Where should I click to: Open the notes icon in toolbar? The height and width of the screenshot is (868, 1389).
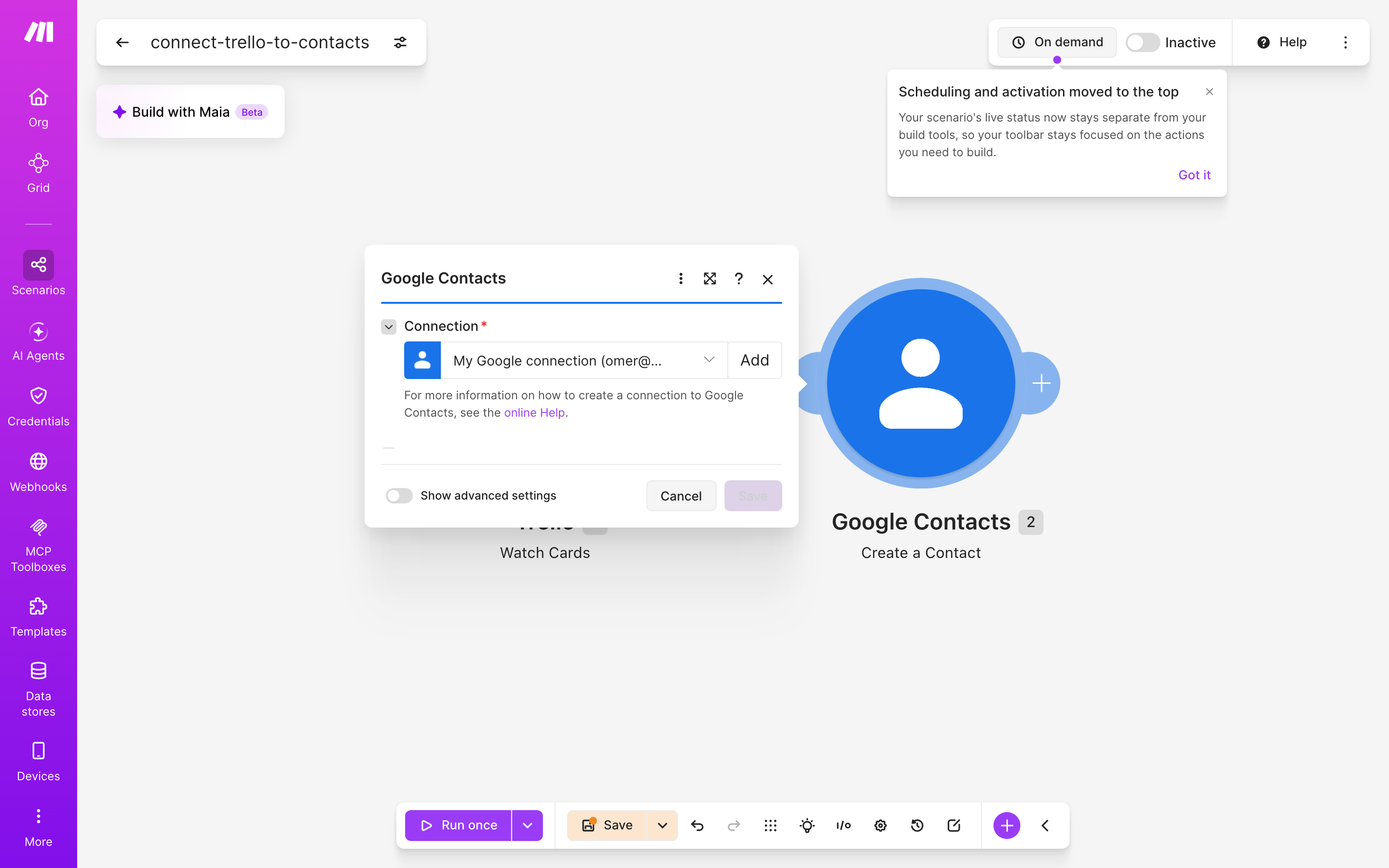pos(954,826)
